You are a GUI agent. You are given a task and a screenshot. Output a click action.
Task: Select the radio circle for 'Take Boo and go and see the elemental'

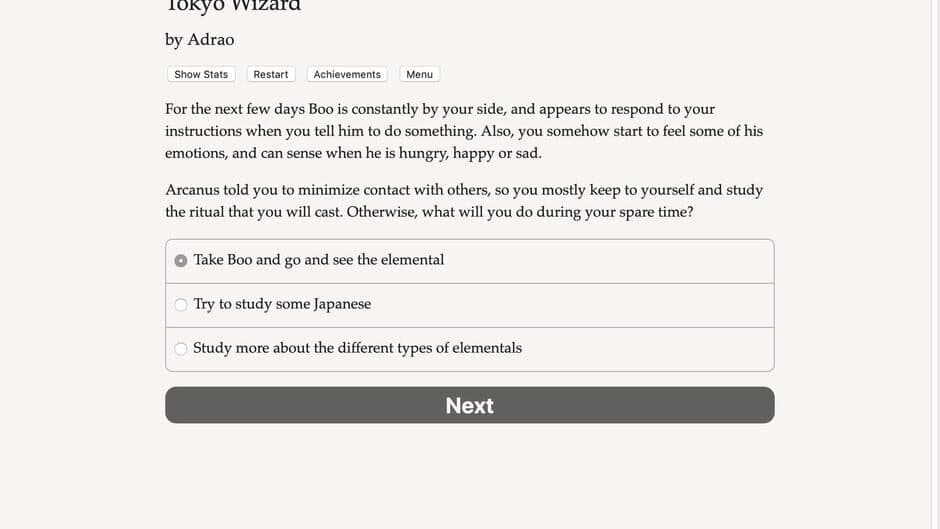coord(180,260)
